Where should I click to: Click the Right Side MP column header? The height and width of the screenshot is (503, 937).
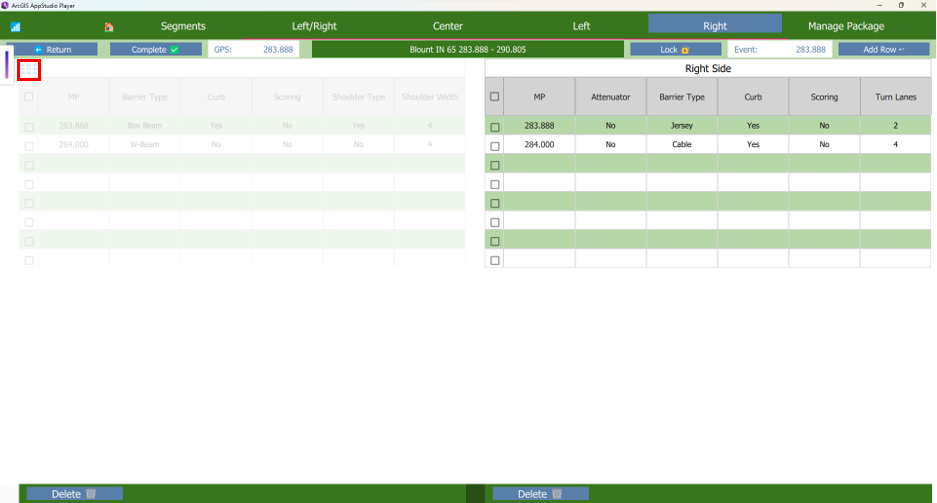(539, 97)
